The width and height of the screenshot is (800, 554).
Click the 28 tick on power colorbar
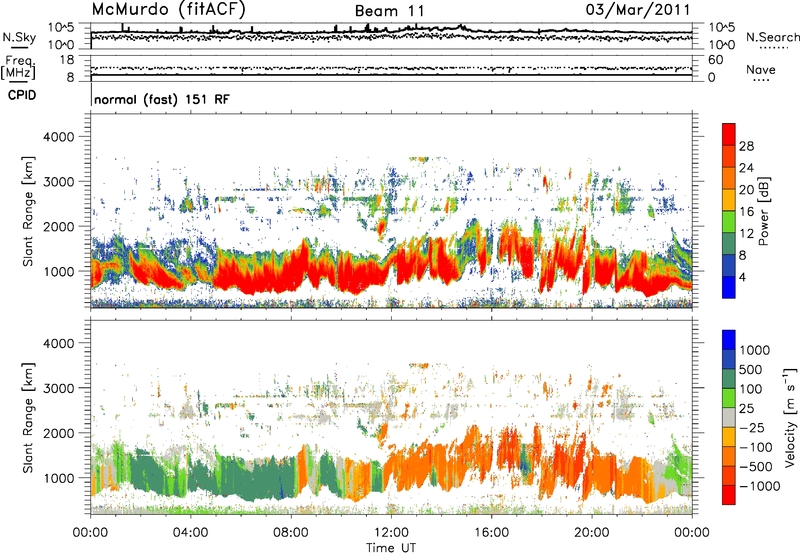pyautogui.click(x=746, y=146)
